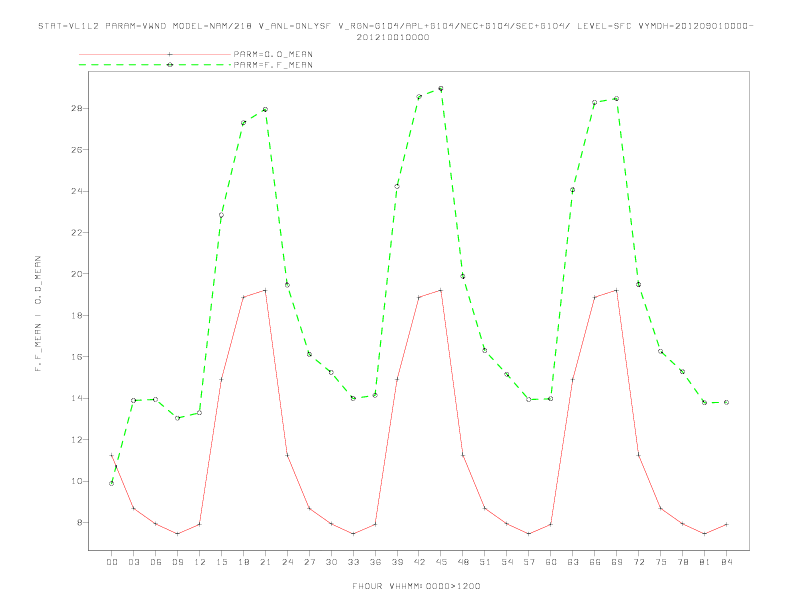Click the y-axis tick label 14

(77, 398)
